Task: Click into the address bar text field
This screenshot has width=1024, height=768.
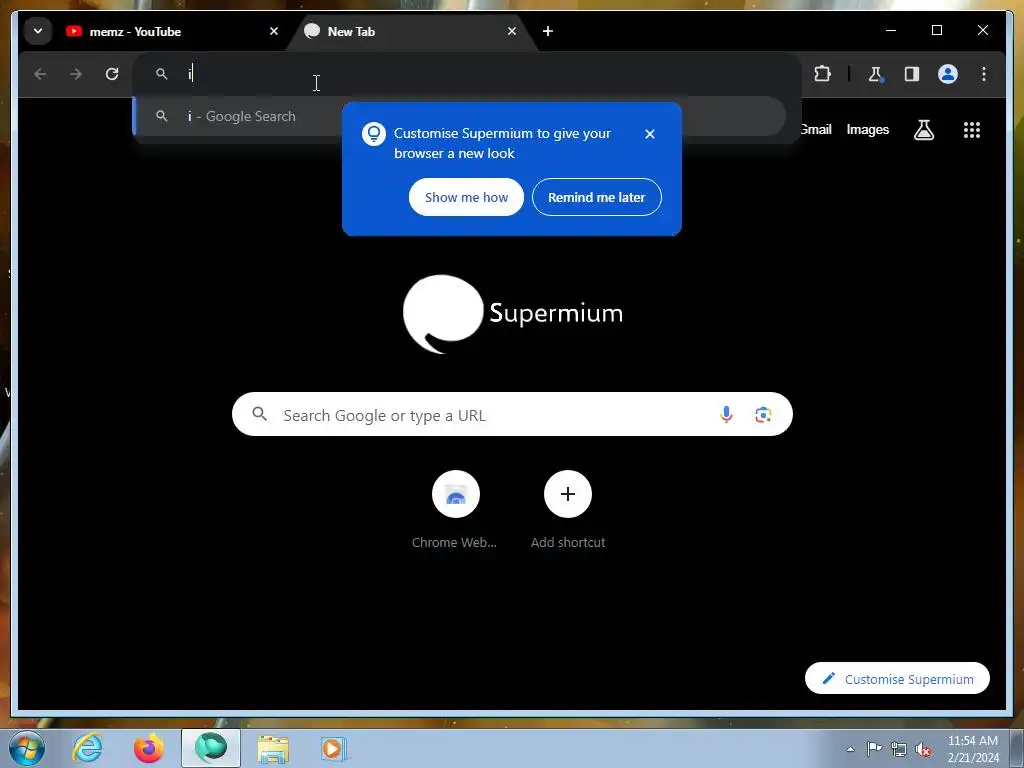Action: coord(466,74)
